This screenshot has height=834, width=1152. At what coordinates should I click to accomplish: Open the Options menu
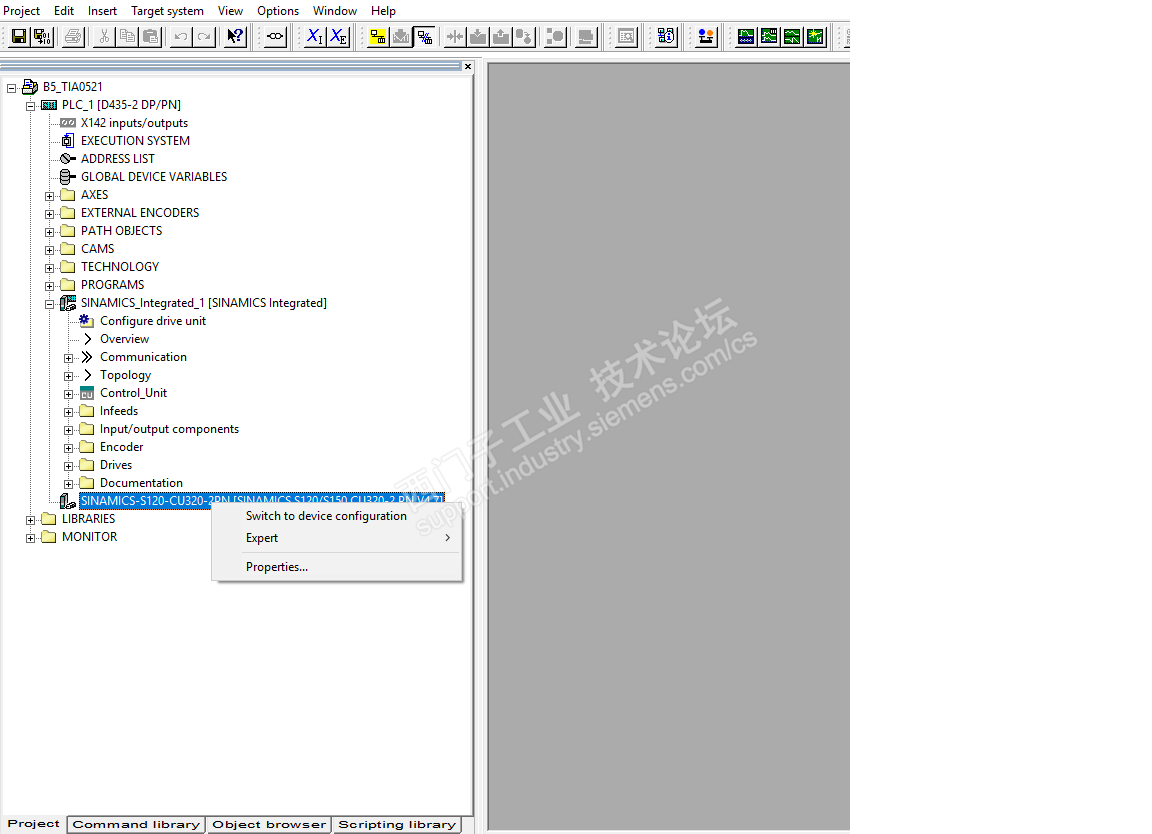click(x=278, y=11)
